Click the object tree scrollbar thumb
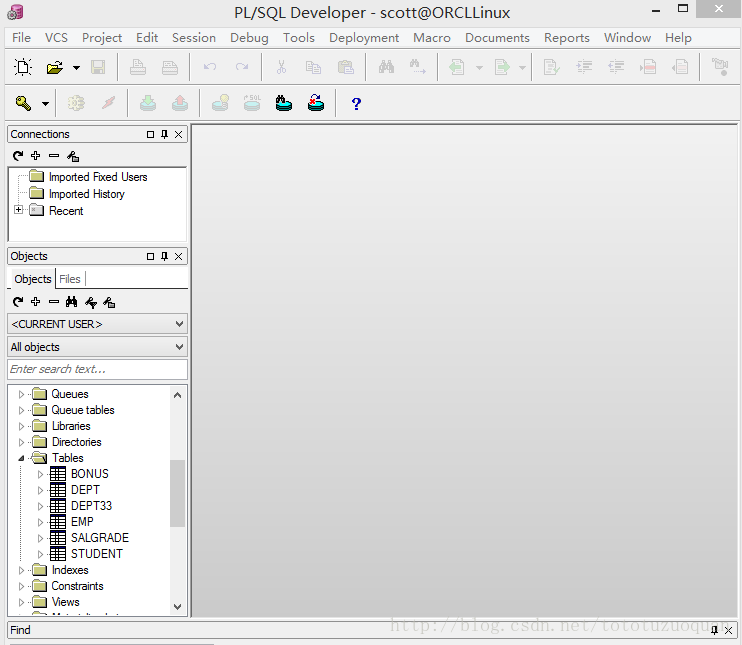Image resolution: width=742 pixels, height=645 pixels. pos(177,493)
